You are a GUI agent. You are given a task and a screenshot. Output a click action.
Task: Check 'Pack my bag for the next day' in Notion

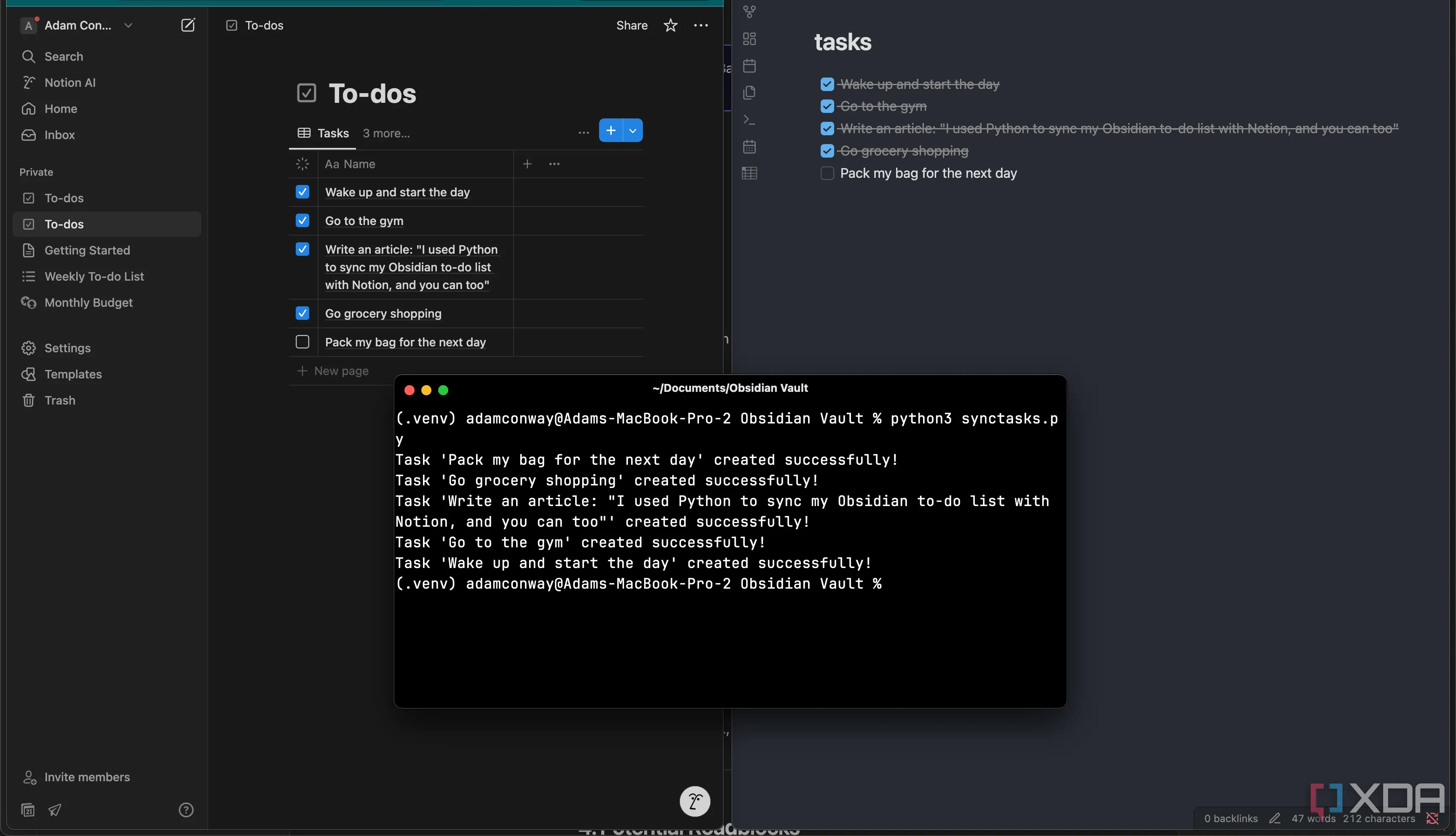tap(302, 342)
